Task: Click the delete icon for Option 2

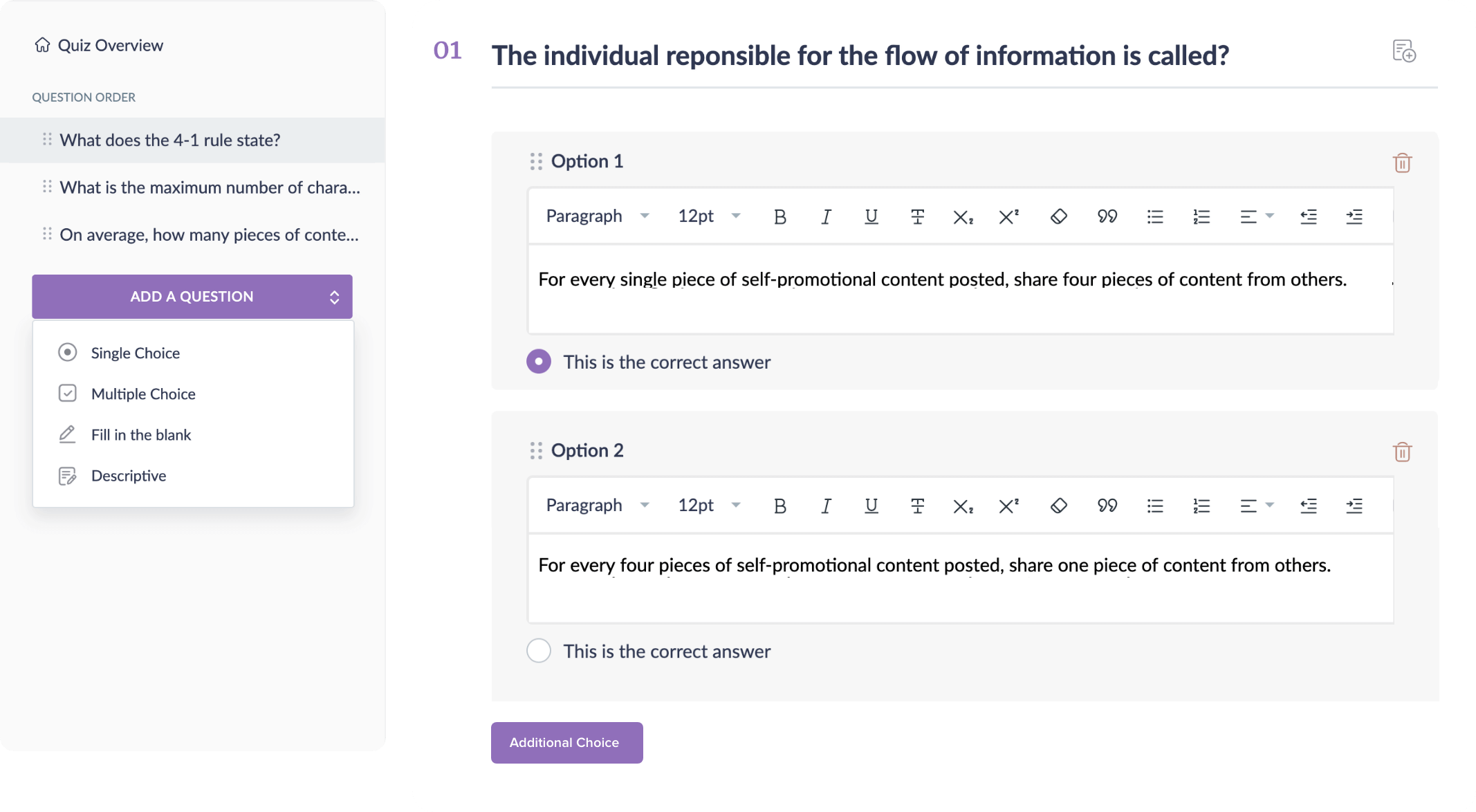Action: coord(1403,452)
